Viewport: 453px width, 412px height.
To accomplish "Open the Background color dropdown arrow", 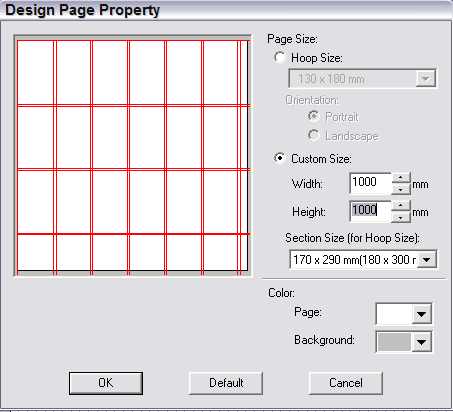I will click(x=421, y=342).
